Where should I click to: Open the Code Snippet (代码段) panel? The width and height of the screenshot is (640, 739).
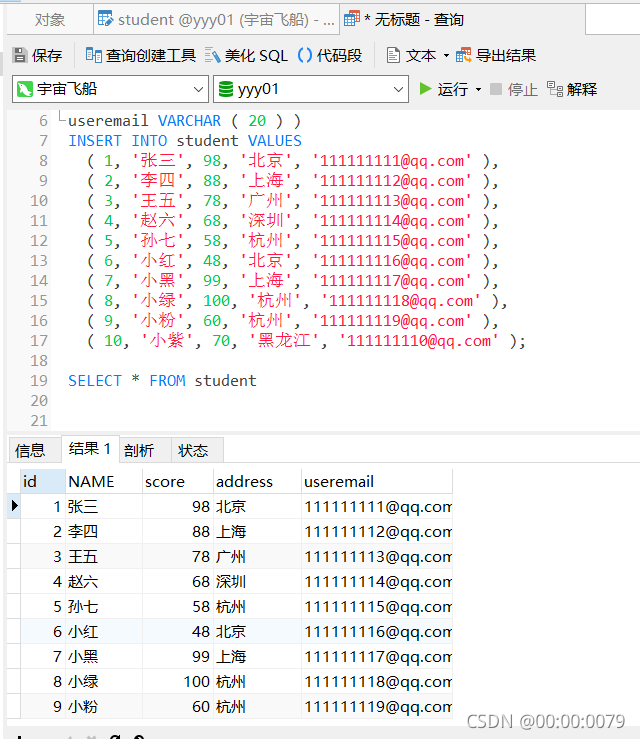[x=330, y=55]
